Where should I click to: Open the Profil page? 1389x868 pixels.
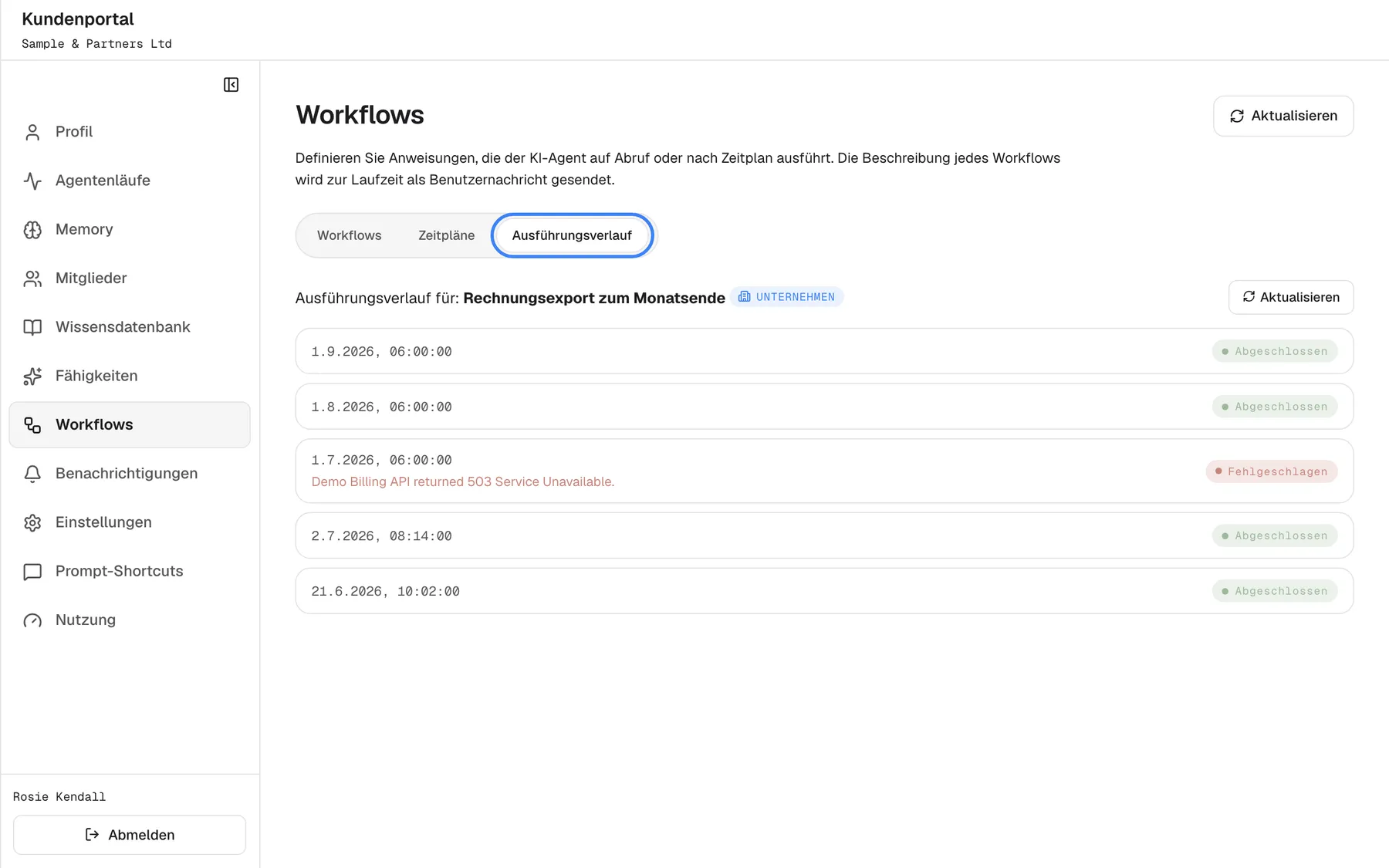tap(130, 132)
